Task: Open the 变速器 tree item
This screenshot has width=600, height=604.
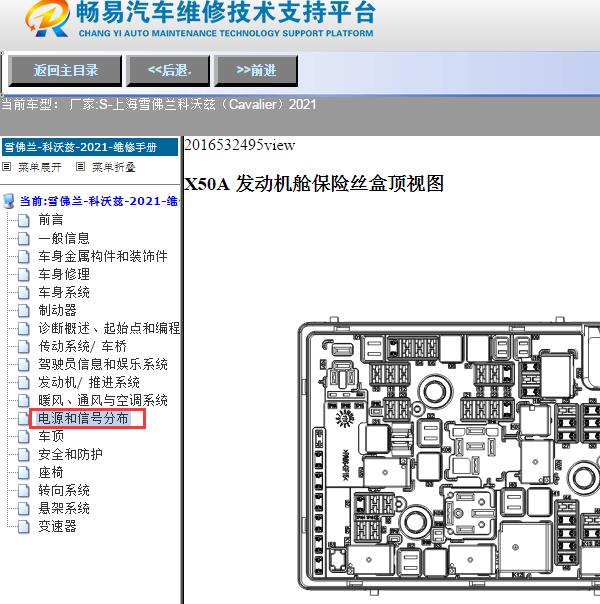Action: tap(57, 527)
